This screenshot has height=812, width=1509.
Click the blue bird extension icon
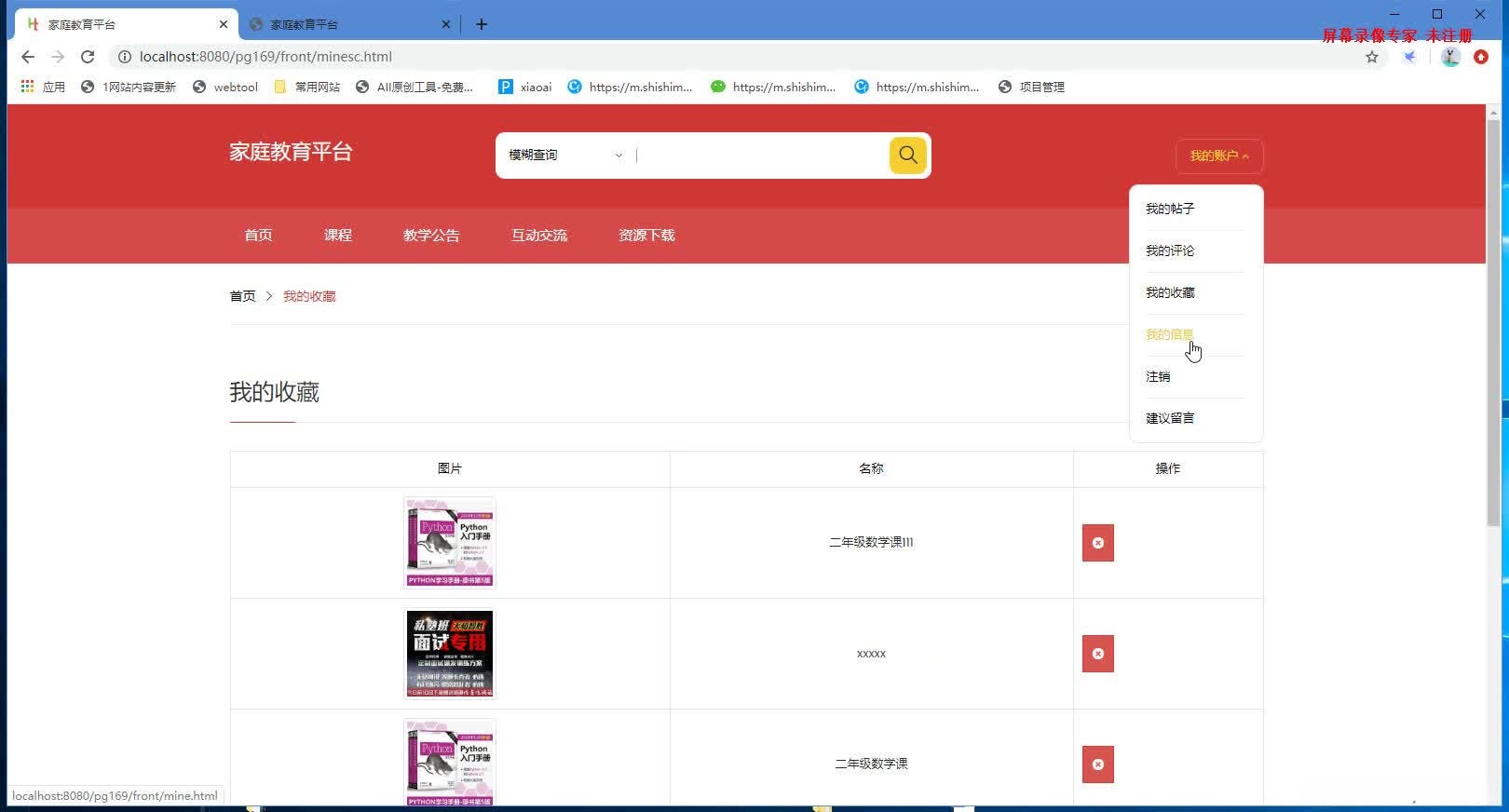(x=1410, y=57)
